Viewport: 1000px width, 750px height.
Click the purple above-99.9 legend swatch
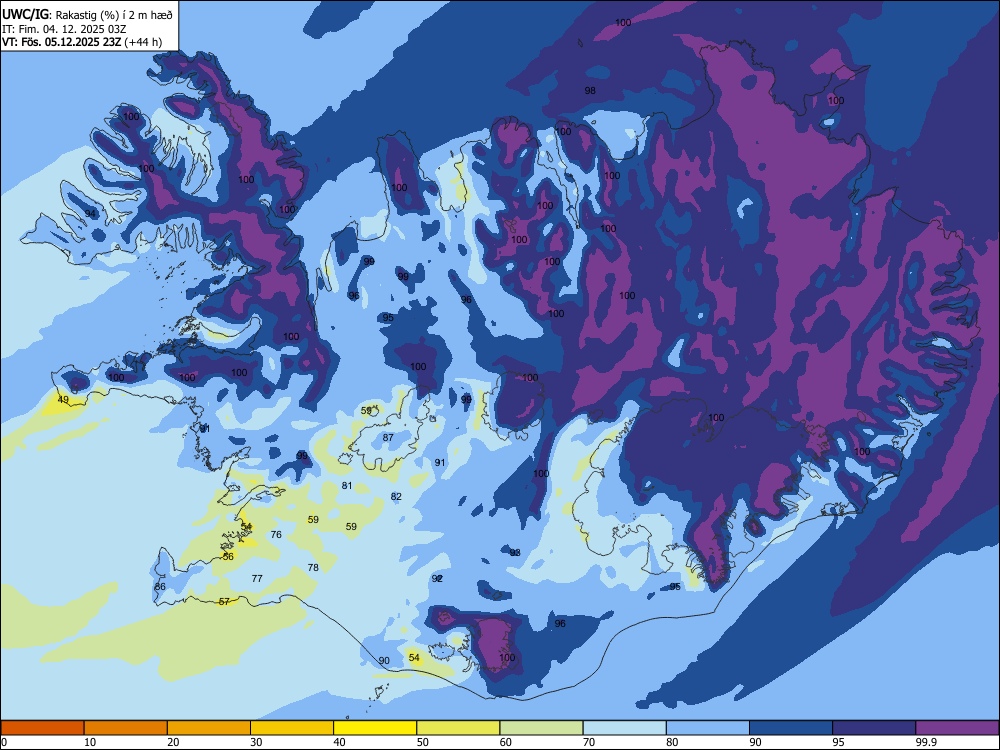(x=957, y=728)
